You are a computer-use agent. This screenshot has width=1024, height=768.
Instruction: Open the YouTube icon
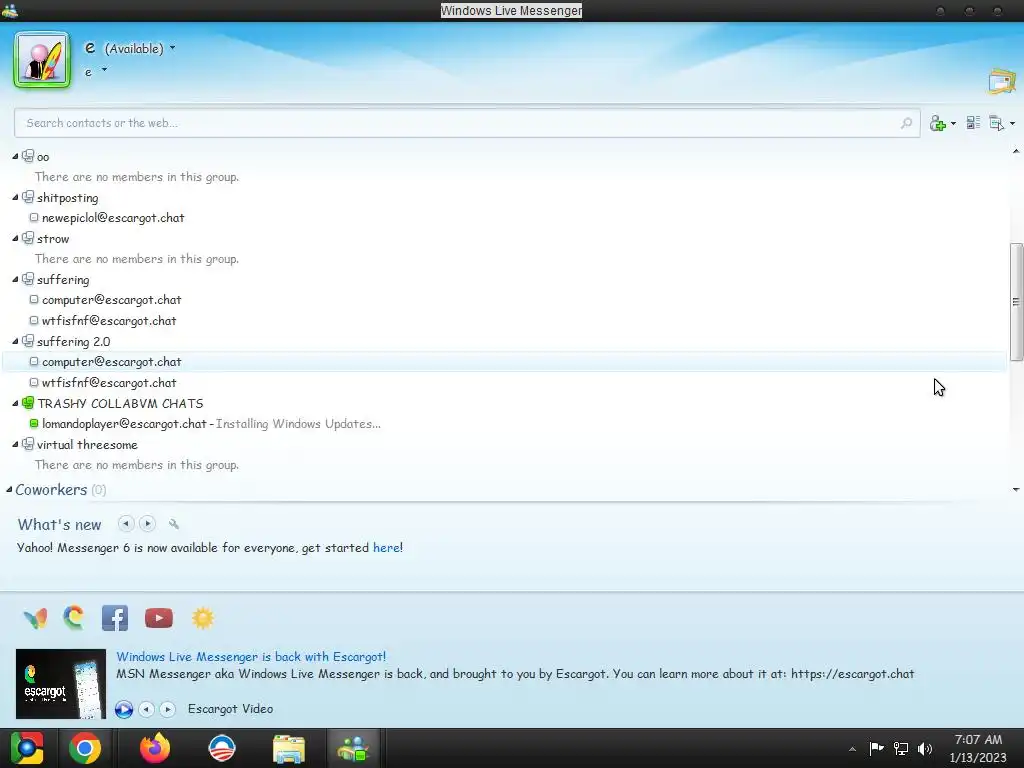point(159,618)
